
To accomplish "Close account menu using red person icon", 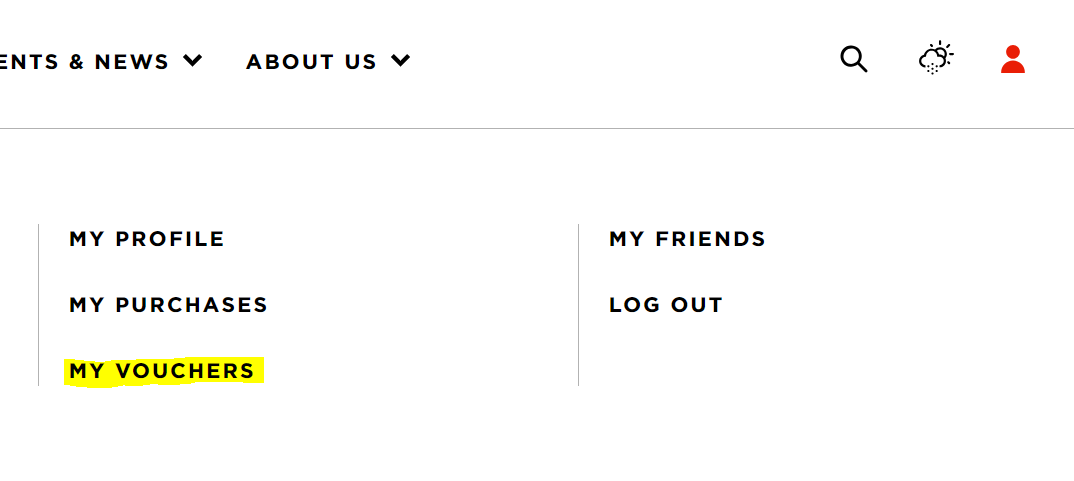I will (1012, 59).
